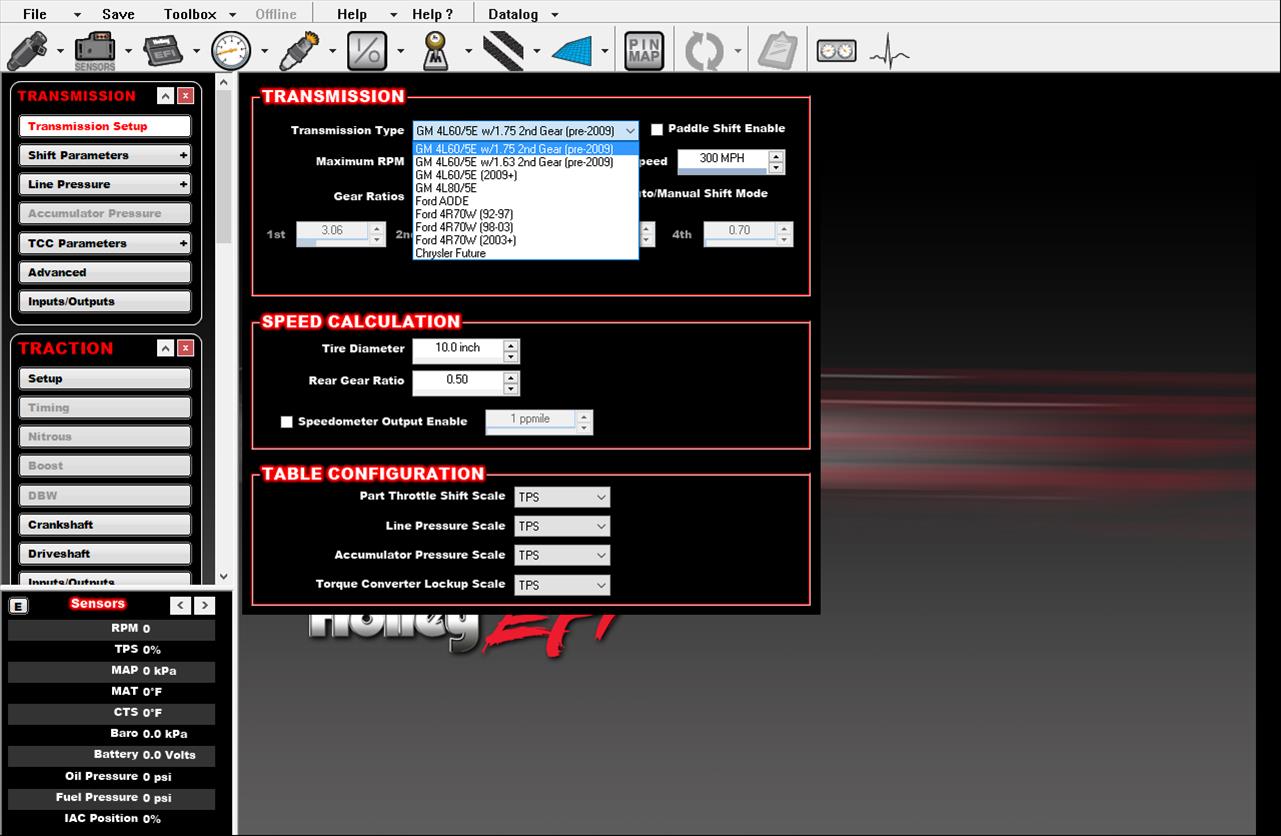1281x836 pixels.
Task: Select the gear shifter transmission icon
Action: point(435,50)
